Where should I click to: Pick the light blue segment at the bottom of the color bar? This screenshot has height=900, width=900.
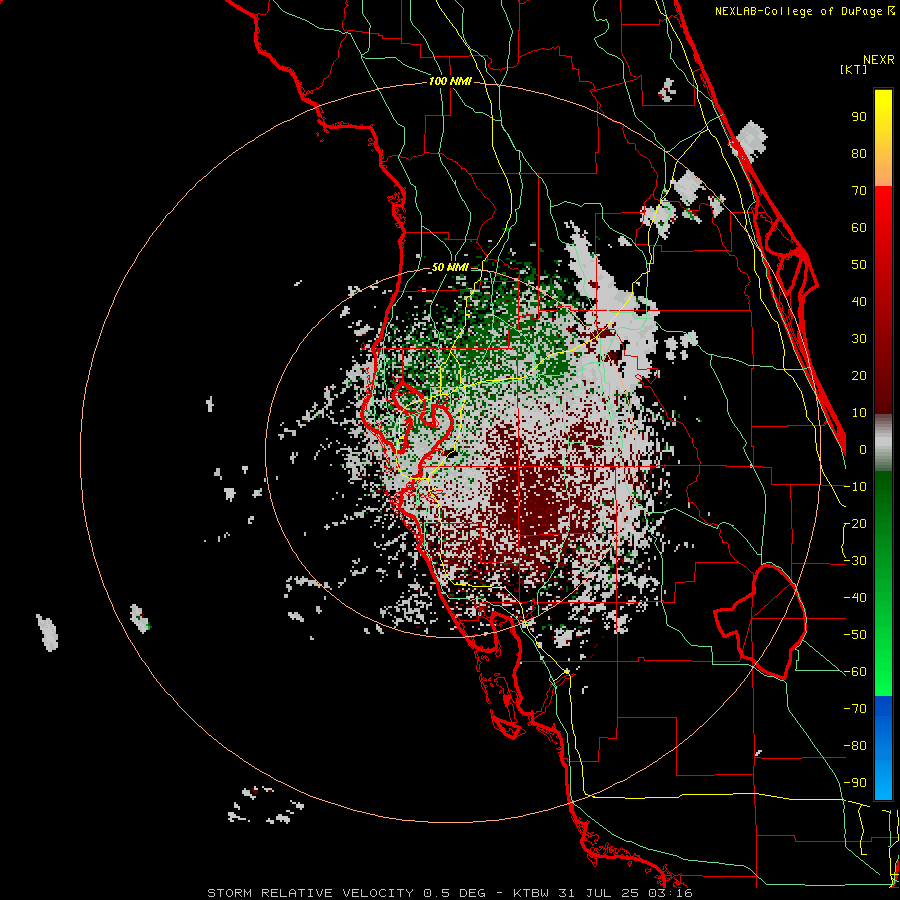pyautogui.click(x=883, y=778)
